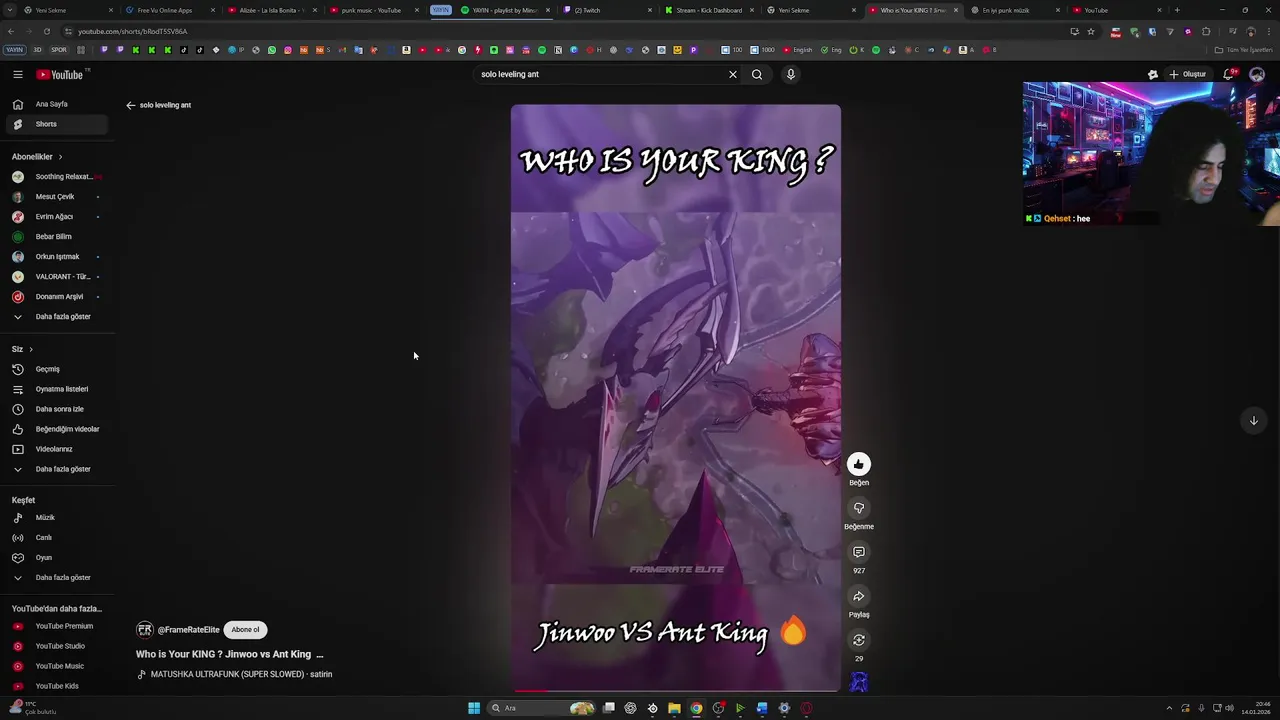Open MATUSHKA ULTRAFUNK sound link
Image resolution: width=1280 pixels, height=720 pixels.
click(x=241, y=675)
